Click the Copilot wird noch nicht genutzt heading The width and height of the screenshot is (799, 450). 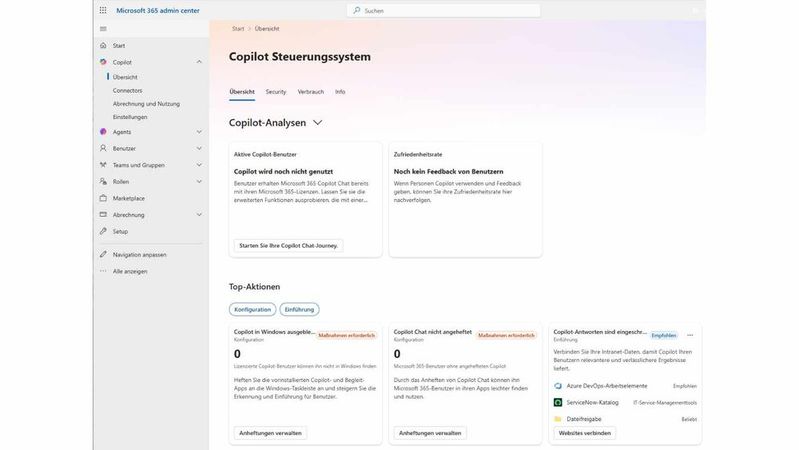[x=283, y=172]
